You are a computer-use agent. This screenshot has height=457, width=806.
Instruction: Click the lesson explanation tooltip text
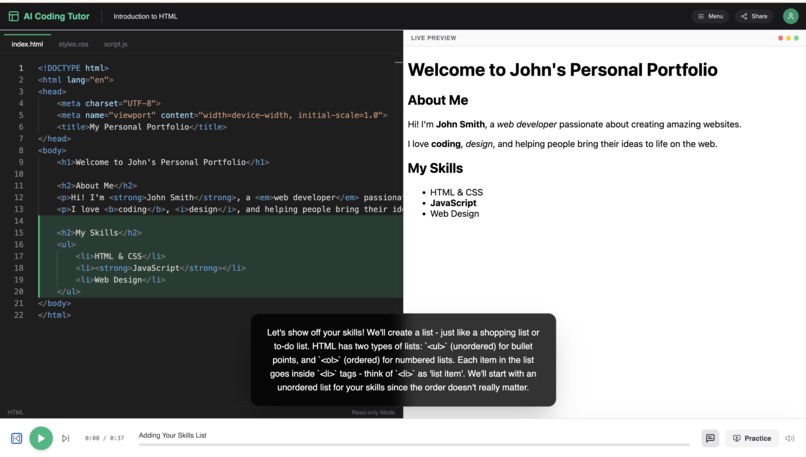tap(404, 360)
